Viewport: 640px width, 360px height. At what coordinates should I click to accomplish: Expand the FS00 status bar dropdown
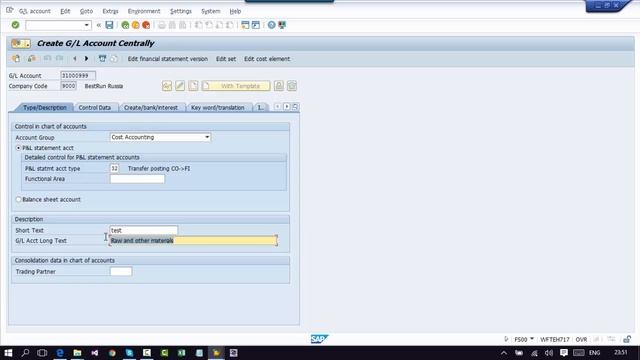532,339
